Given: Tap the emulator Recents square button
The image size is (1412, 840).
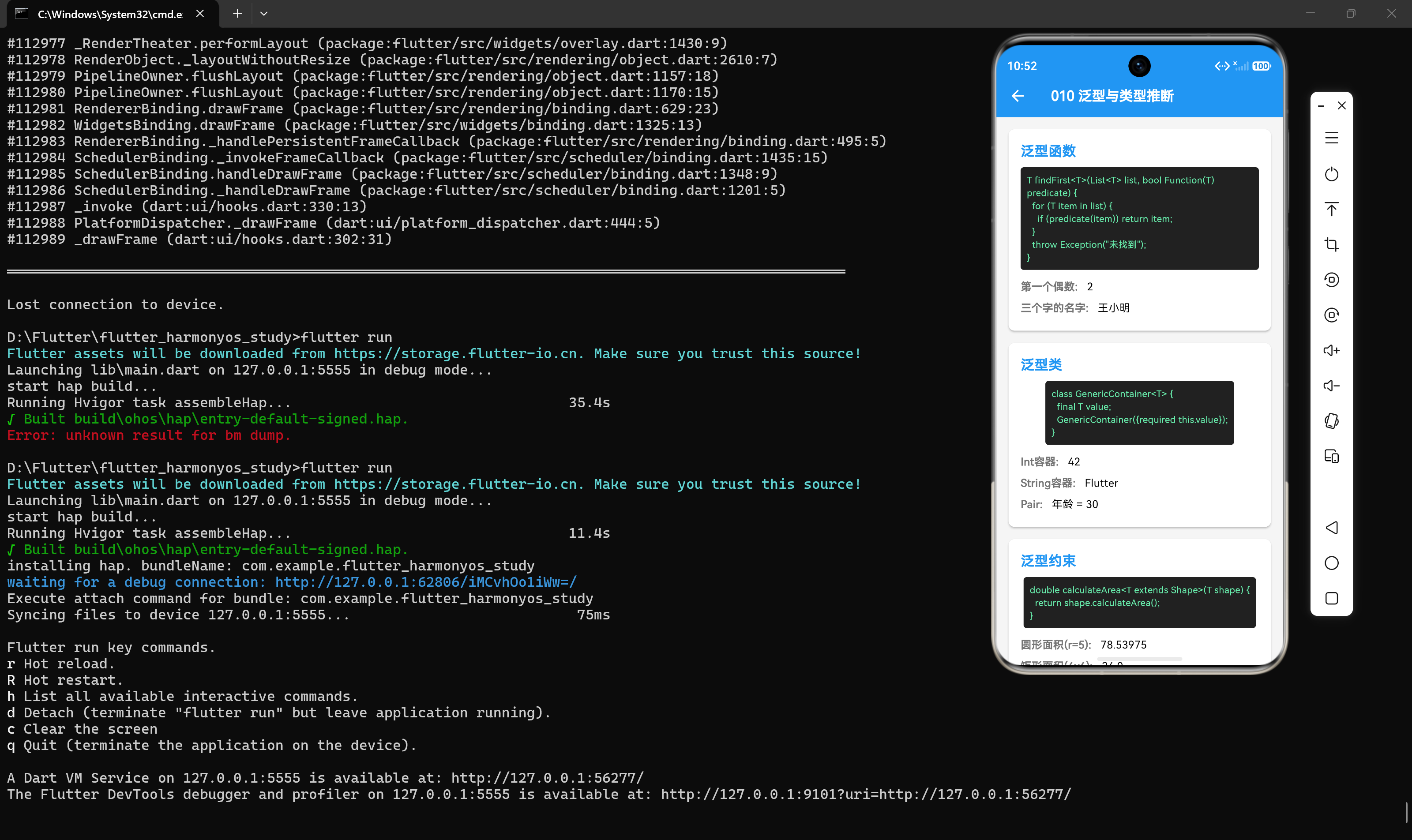Looking at the screenshot, I should [1332, 598].
